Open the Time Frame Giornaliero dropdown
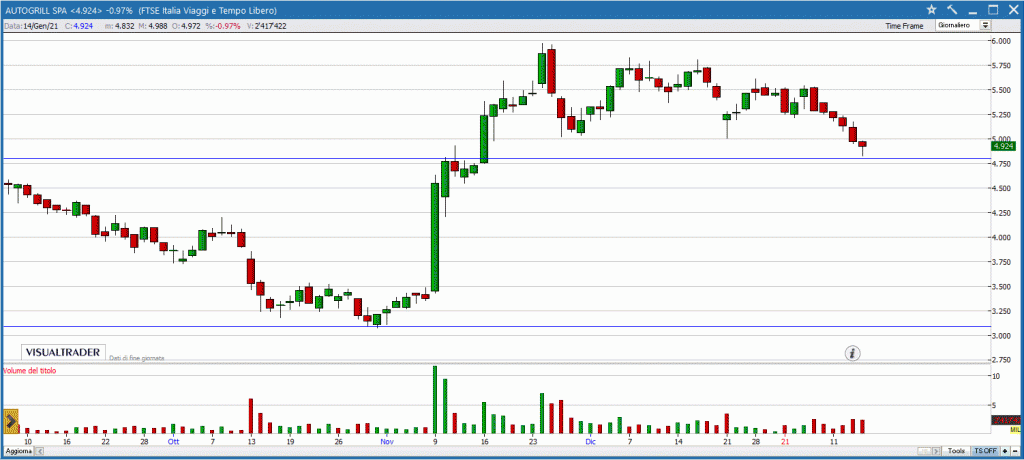This screenshot has height=460, width=1024. (964, 25)
